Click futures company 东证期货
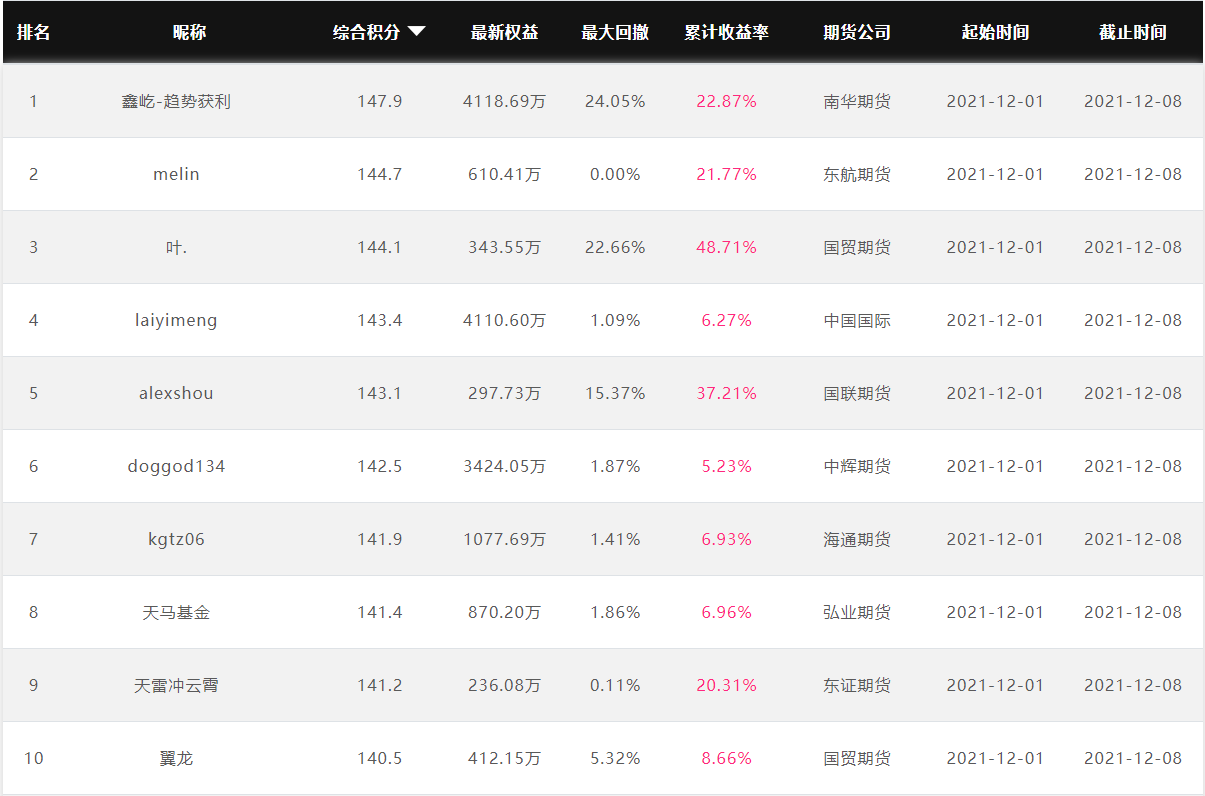 (x=857, y=685)
